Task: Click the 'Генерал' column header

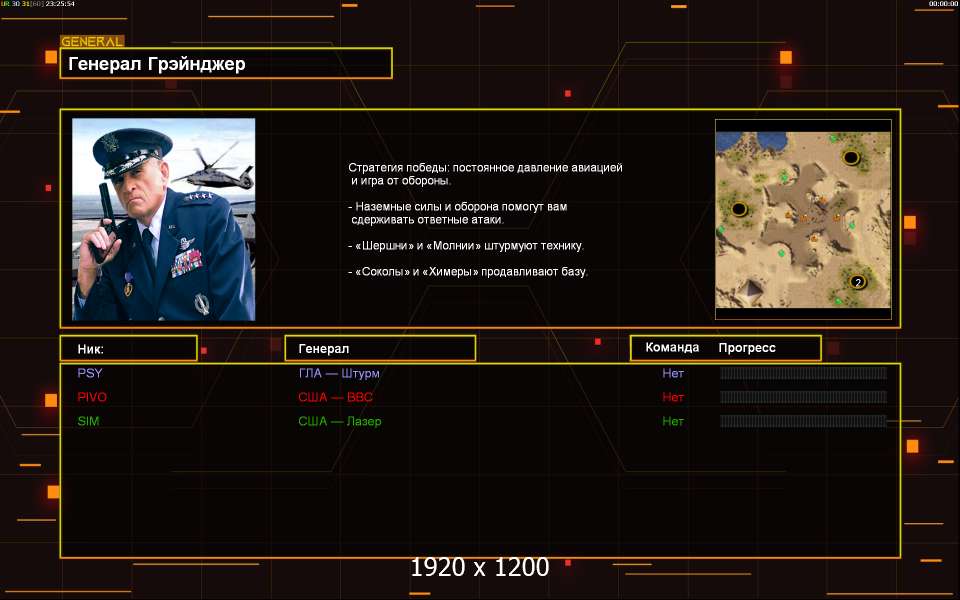Action: click(380, 348)
